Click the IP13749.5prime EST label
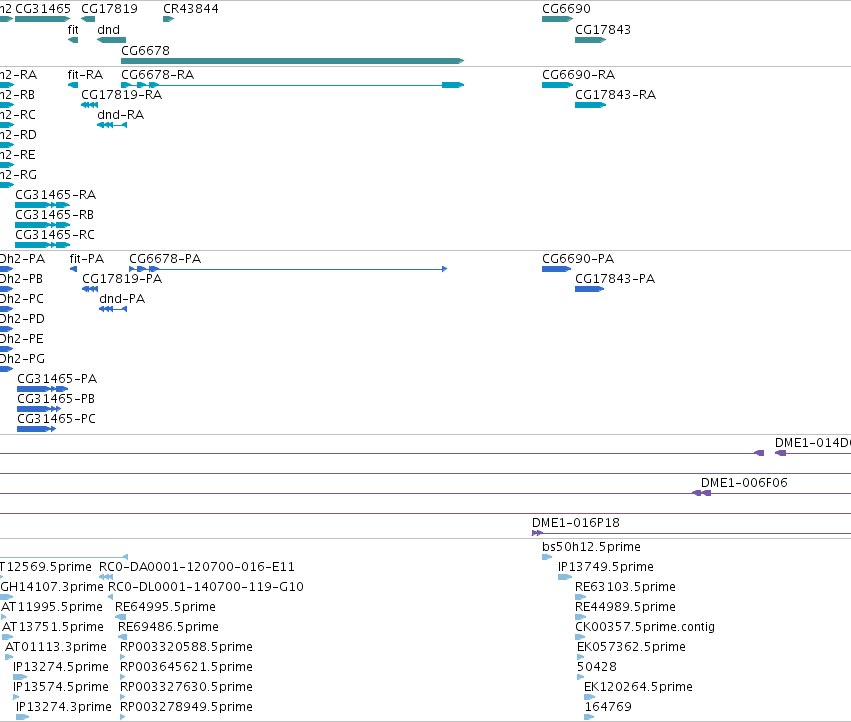Image resolution: width=851 pixels, height=722 pixels. pos(606,567)
